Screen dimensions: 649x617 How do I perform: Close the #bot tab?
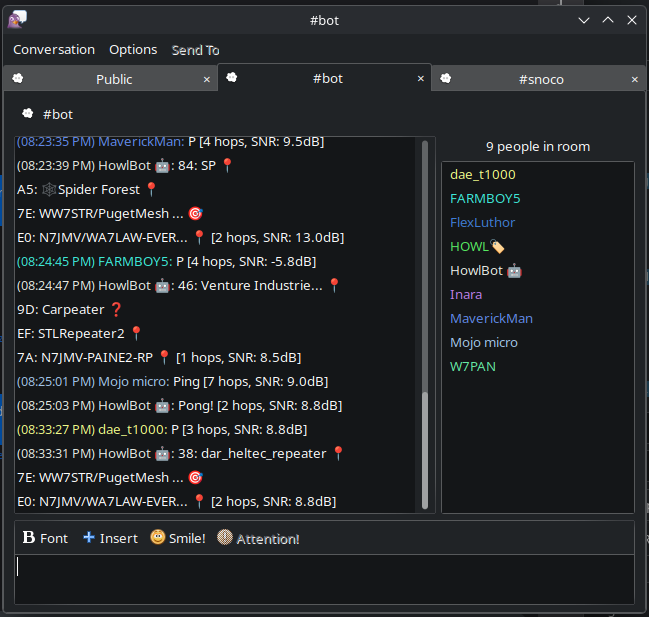point(421,79)
